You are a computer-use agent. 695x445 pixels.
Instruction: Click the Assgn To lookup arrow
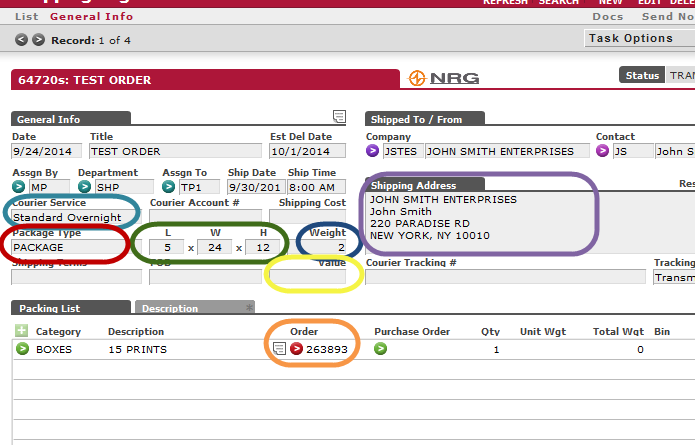(168, 187)
